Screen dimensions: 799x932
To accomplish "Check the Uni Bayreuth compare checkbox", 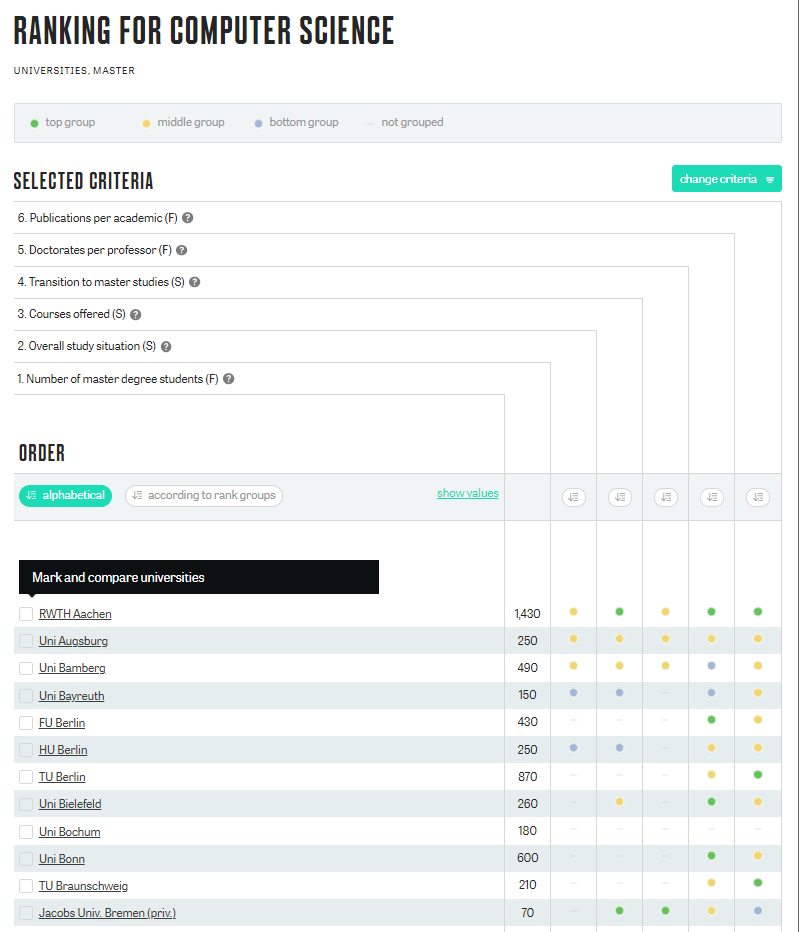I will pos(26,695).
